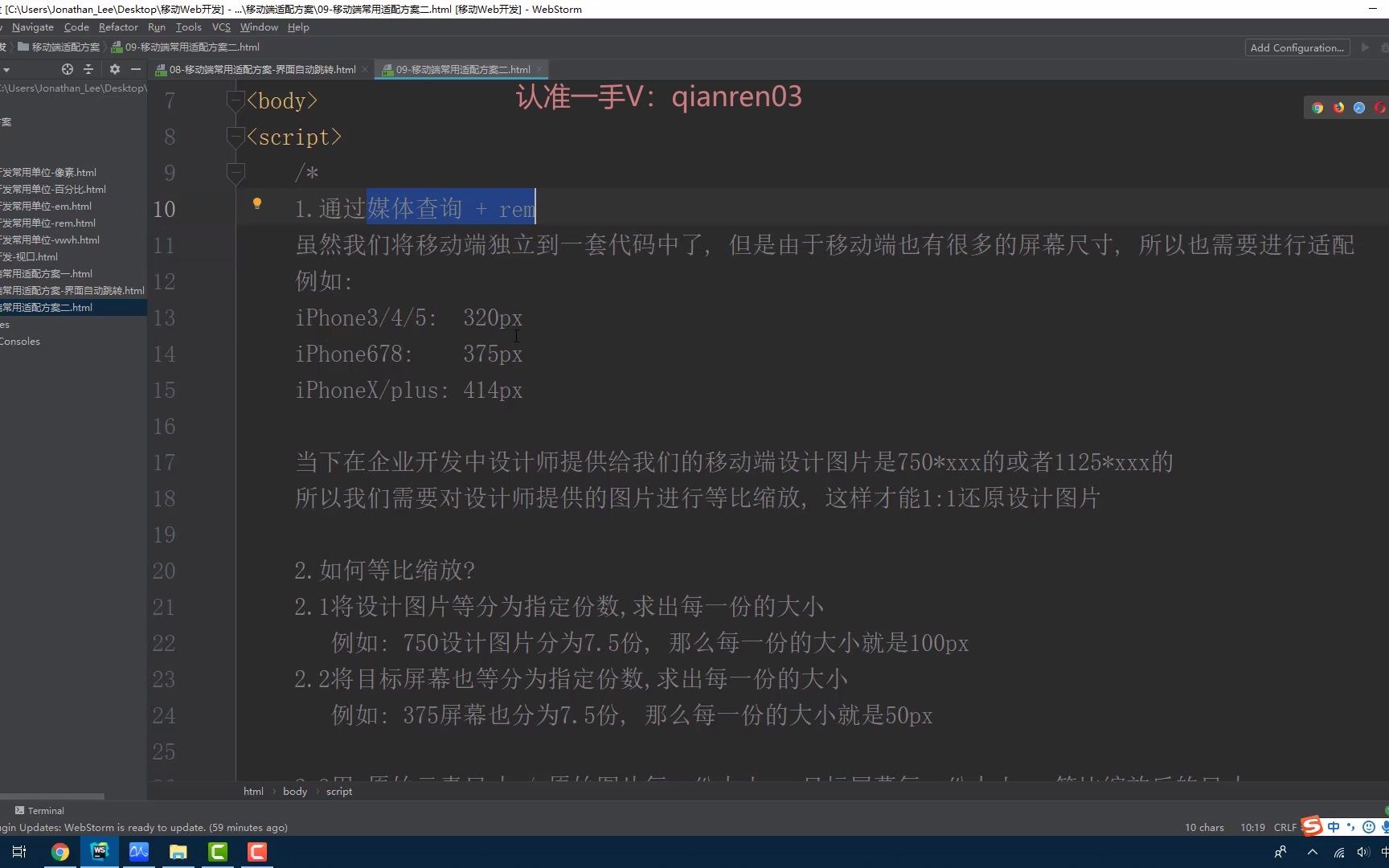Click the Sogou input method S icon
The width and height of the screenshot is (1389, 868).
(x=1312, y=825)
